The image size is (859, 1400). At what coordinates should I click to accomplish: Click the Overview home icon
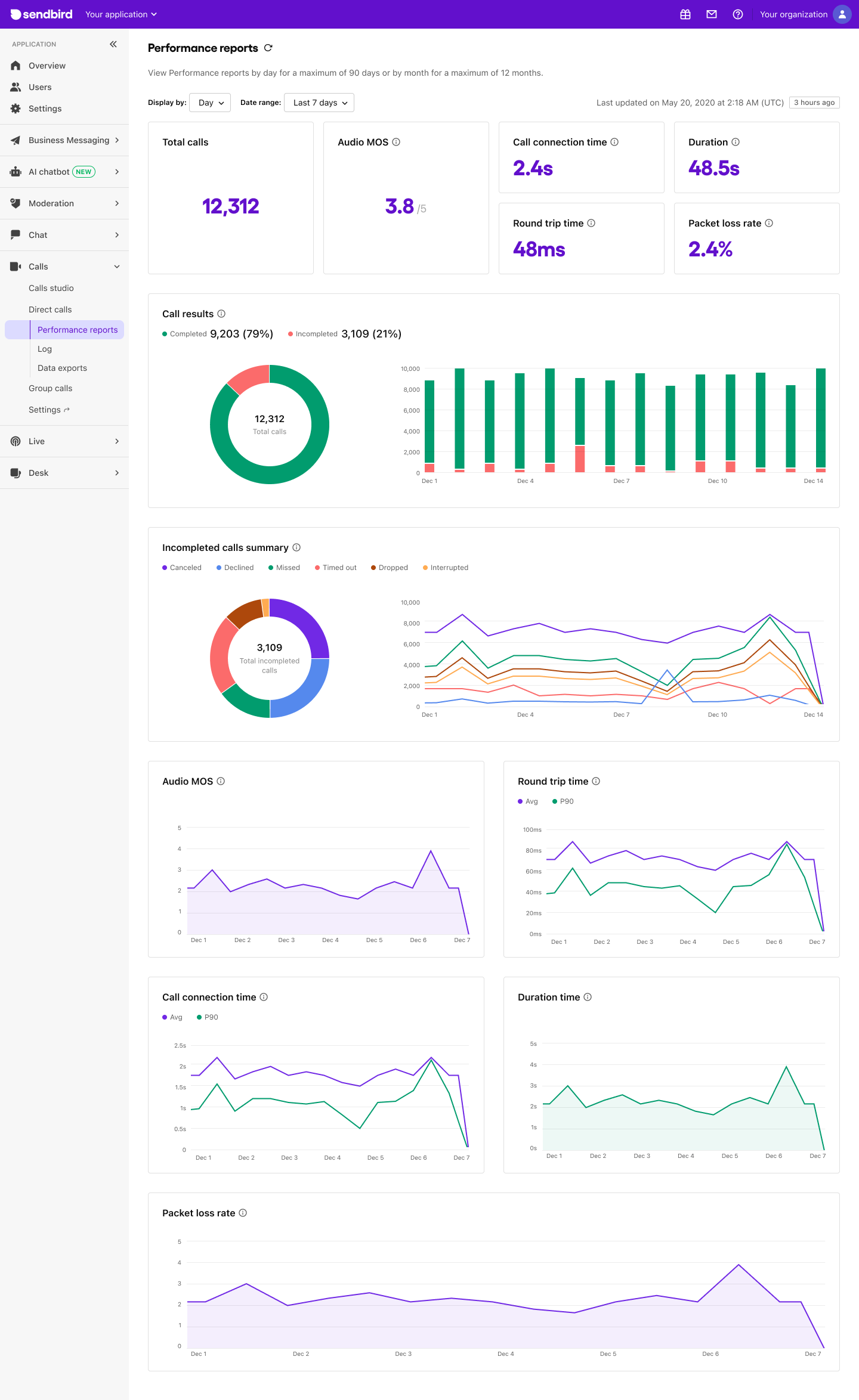tap(16, 66)
